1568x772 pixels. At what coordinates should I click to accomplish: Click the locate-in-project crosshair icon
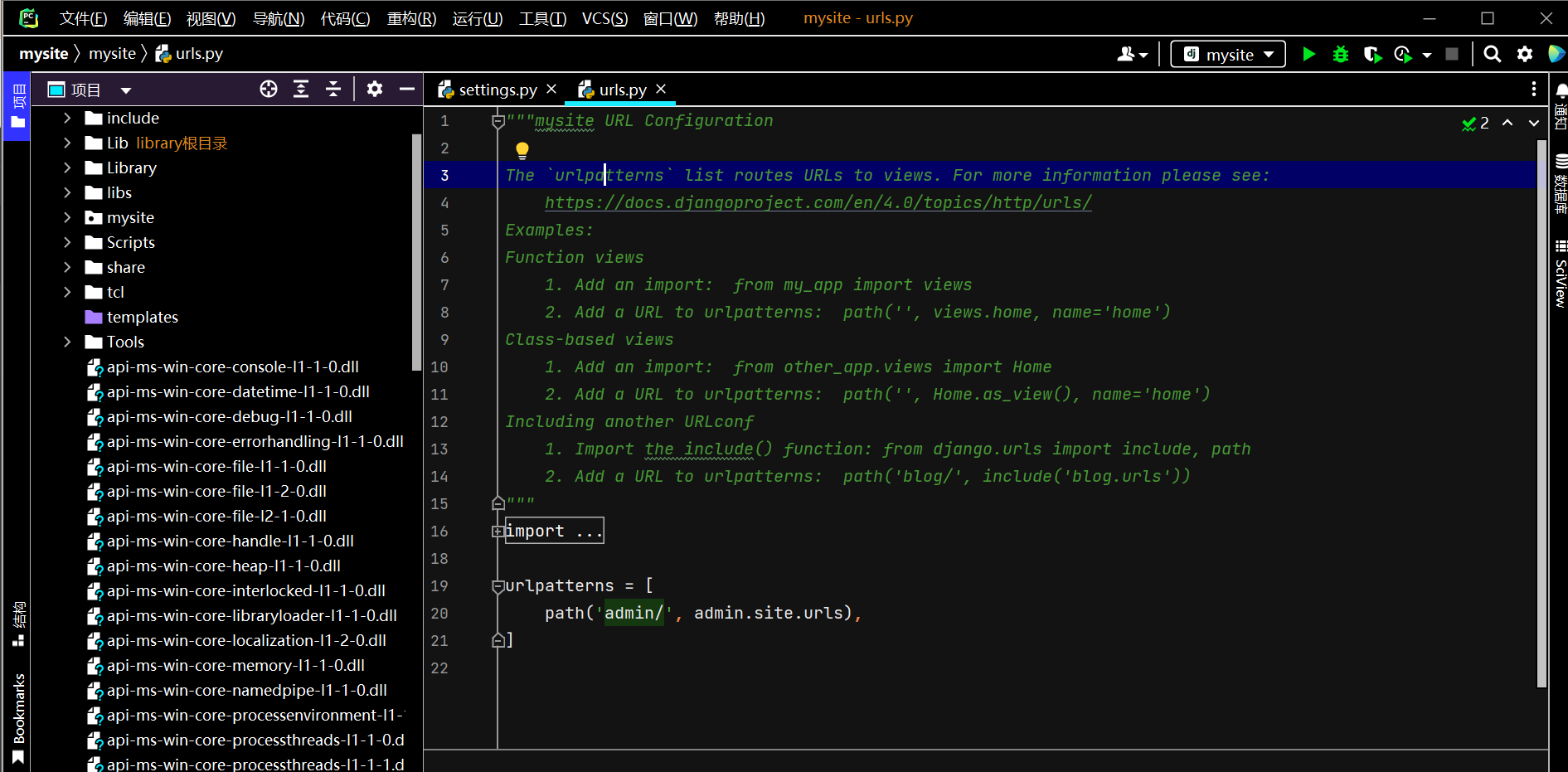point(269,90)
